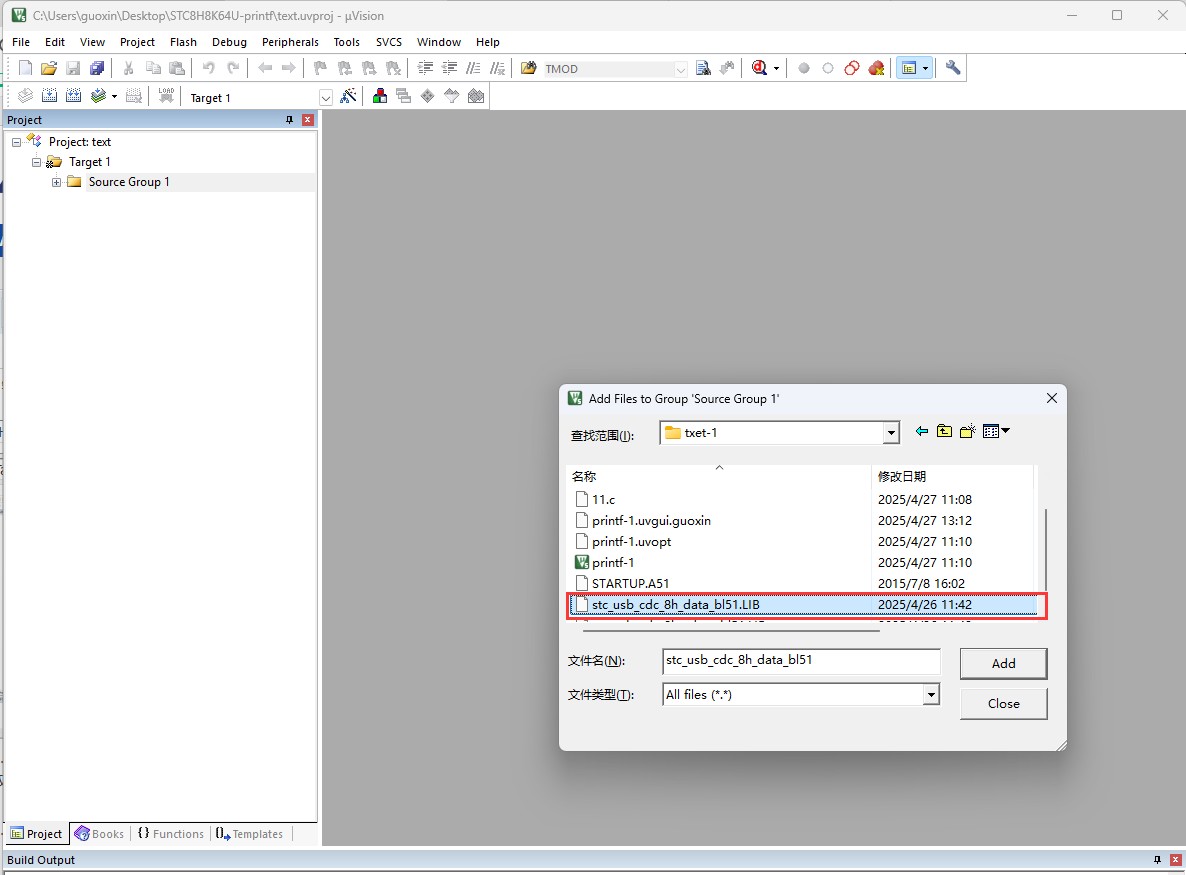Click the Redo toolbar icon

pyautogui.click(x=233, y=68)
